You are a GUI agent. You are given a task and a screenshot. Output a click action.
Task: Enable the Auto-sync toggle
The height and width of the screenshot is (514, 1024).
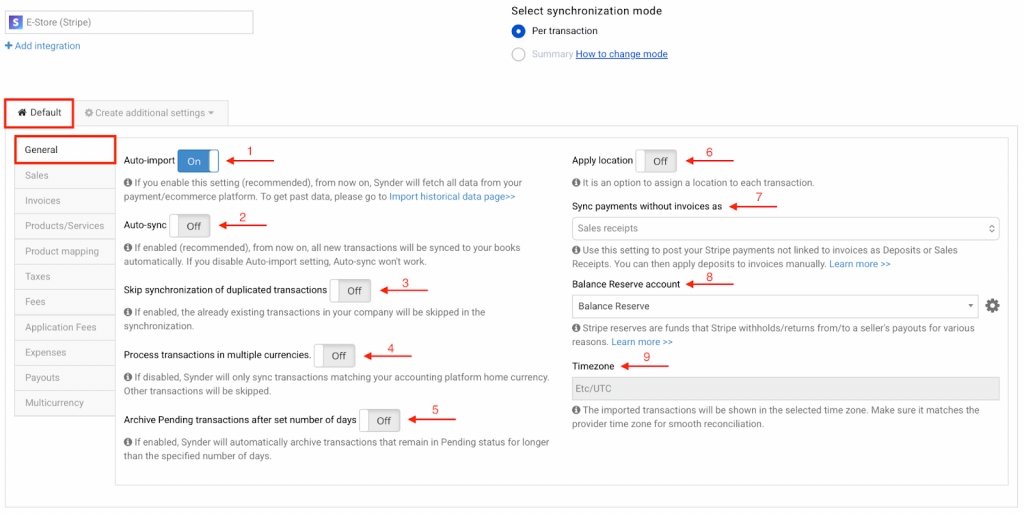click(190, 226)
